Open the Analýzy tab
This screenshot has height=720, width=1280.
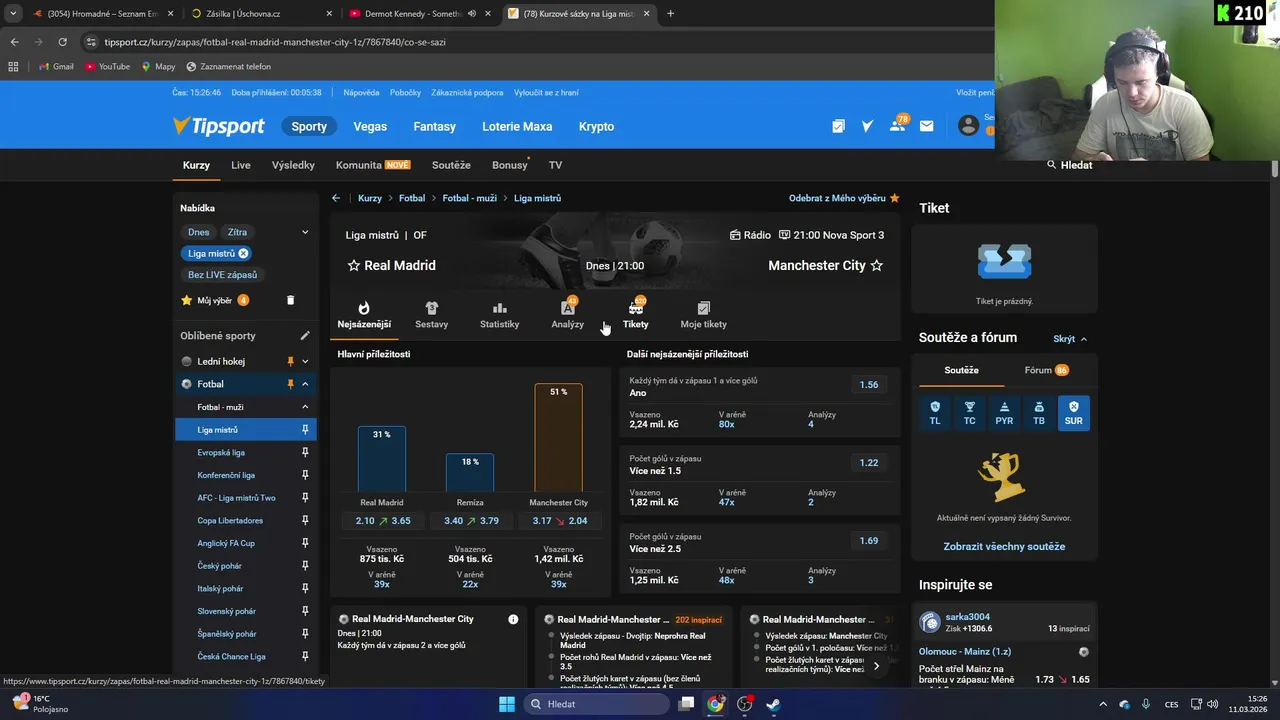567,314
